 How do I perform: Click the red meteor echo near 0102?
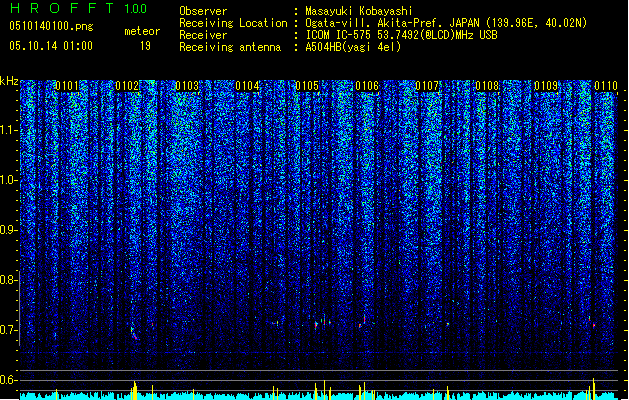pos(134,334)
